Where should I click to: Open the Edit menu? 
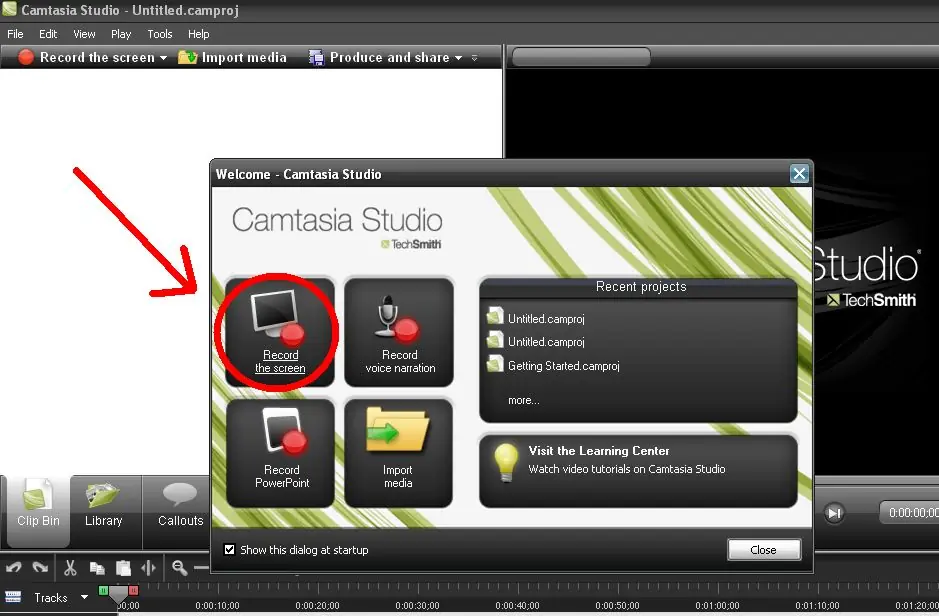tap(48, 34)
